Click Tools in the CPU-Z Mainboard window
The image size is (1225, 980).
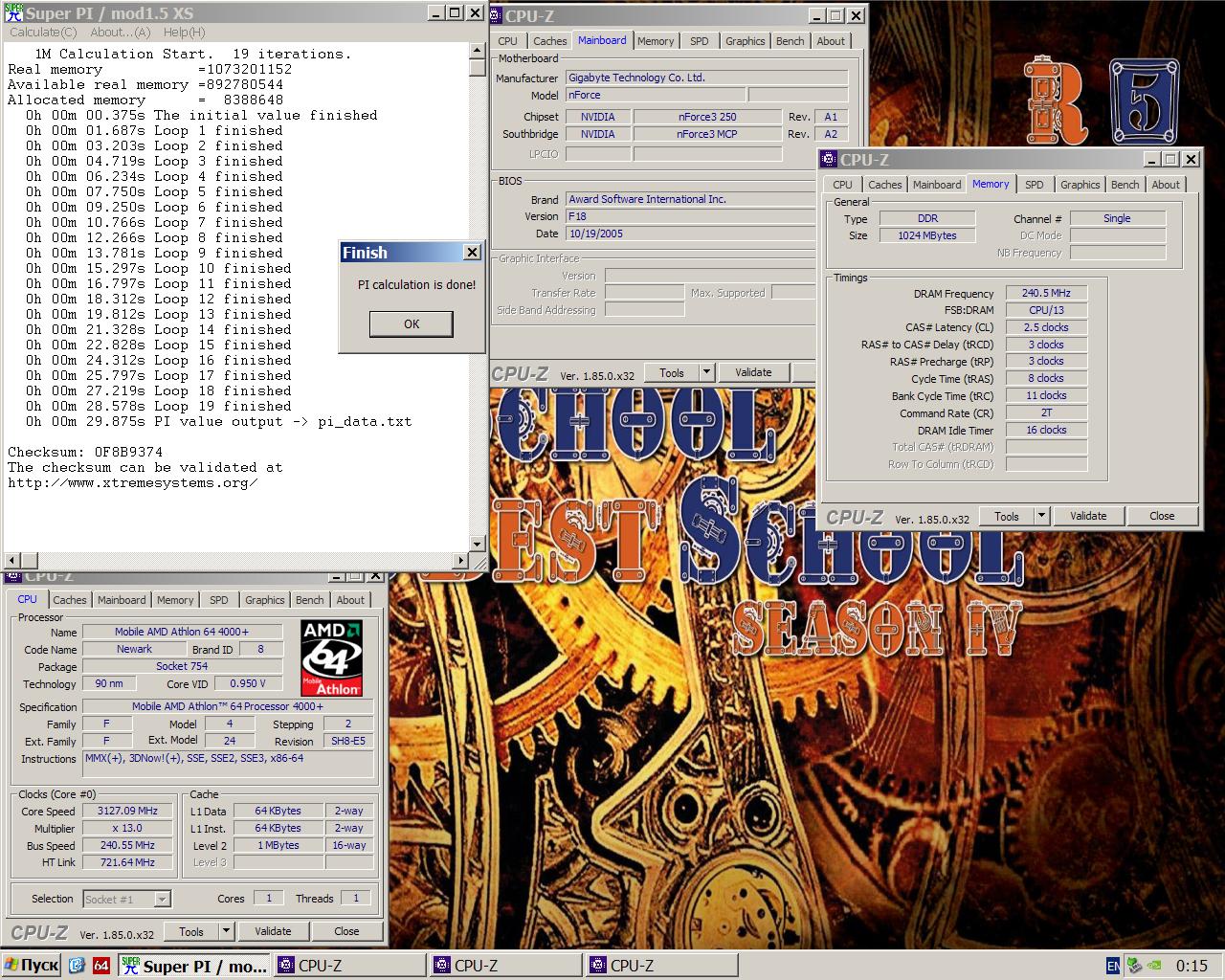coord(672,373)
